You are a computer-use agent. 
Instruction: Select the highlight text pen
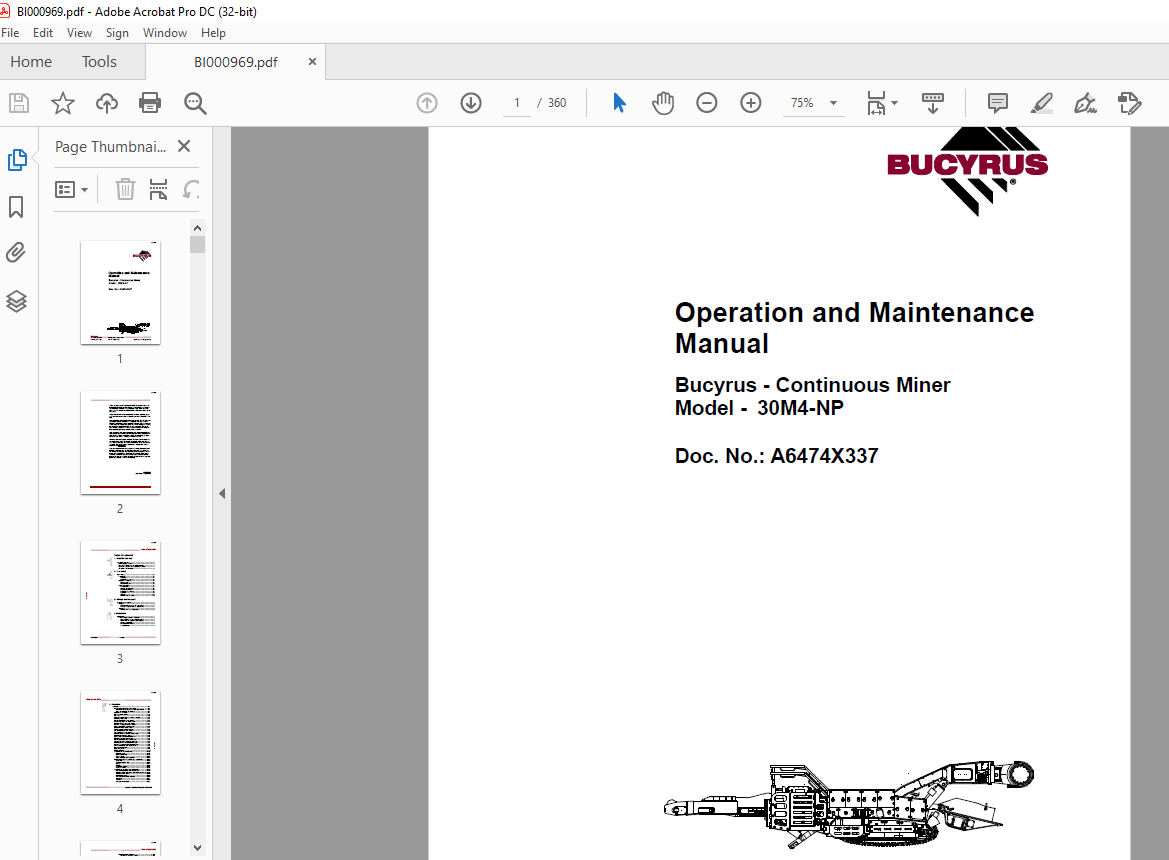pos(1042,103)
